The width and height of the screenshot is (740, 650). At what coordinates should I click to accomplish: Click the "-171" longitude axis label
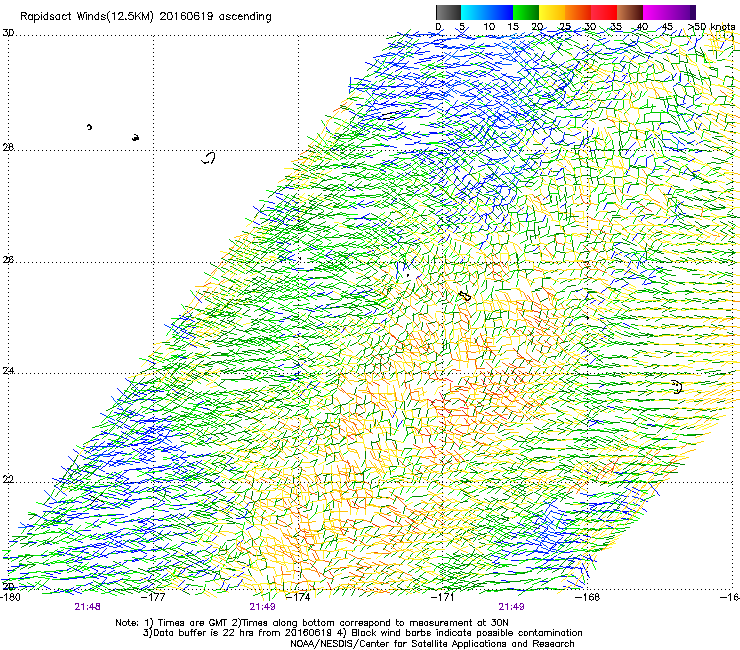[x=443, y=598]
